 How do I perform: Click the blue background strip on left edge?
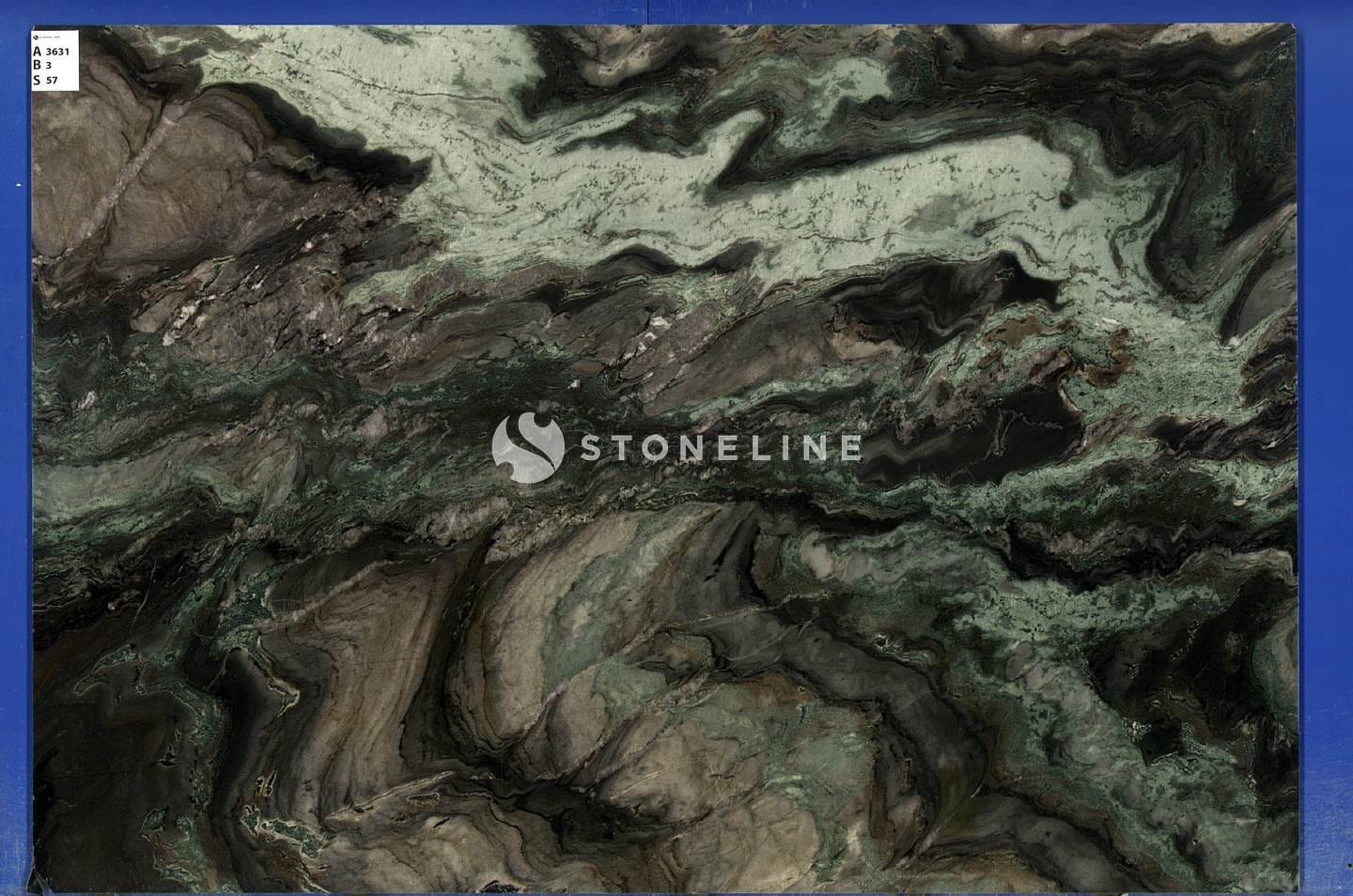tap(13, 470)
